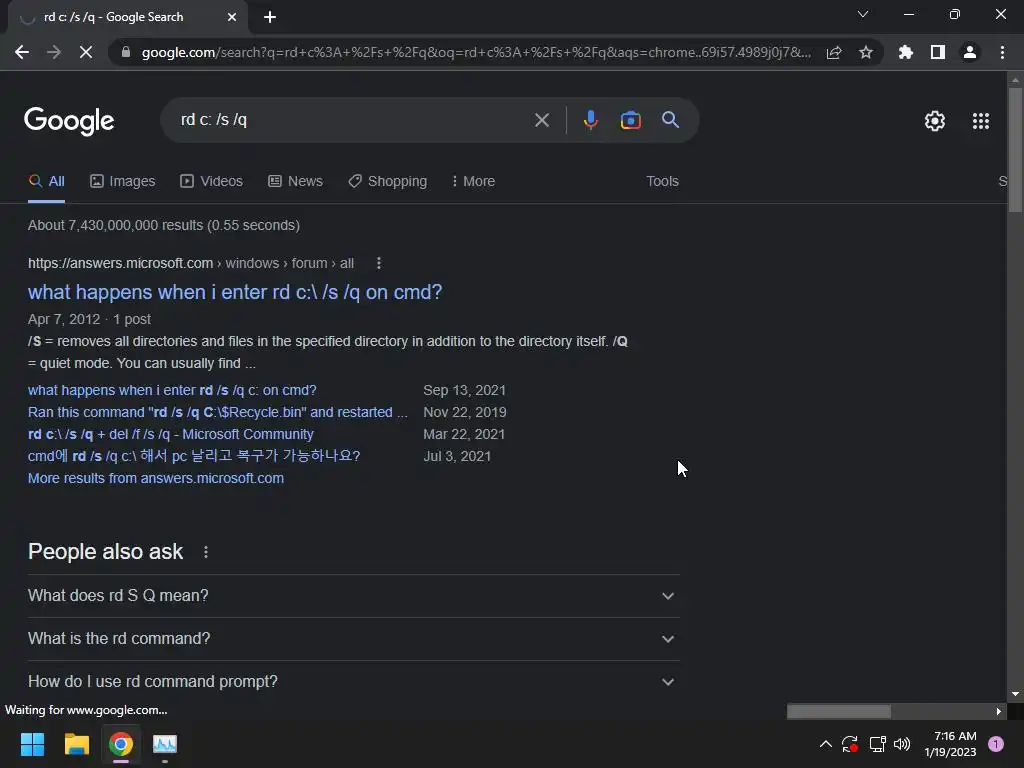Open a new tab with the plus button
Viewport: 1024px width, 768px height.
click(270, 17)
